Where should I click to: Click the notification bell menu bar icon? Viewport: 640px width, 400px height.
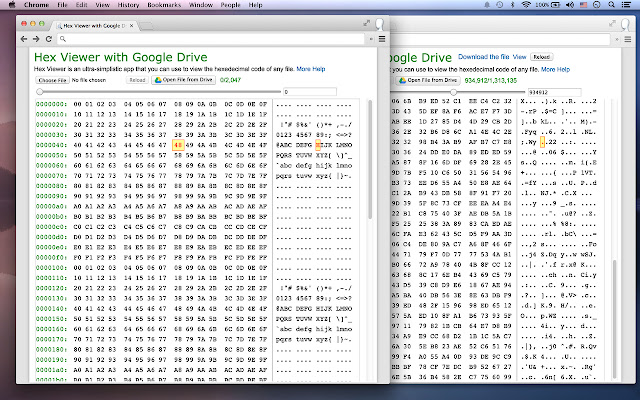[x=487, y=5]
